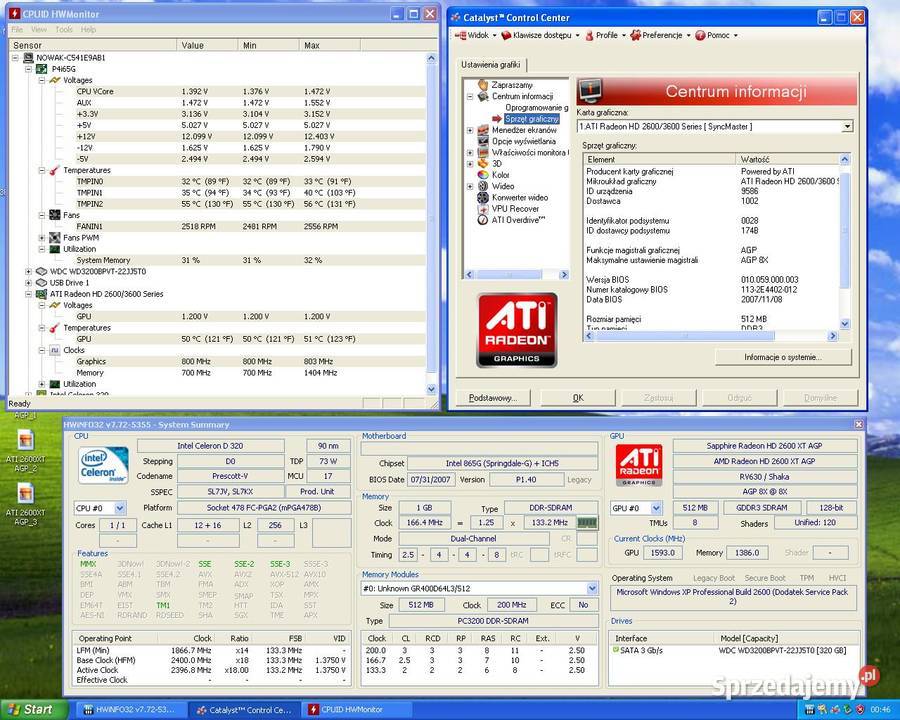Click the Intel Celeron logo in HWiNFO32

103,464
